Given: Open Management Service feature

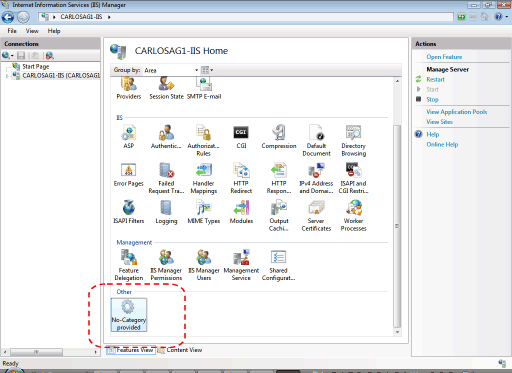Looking at the screenshot, I should coord(241,265).
